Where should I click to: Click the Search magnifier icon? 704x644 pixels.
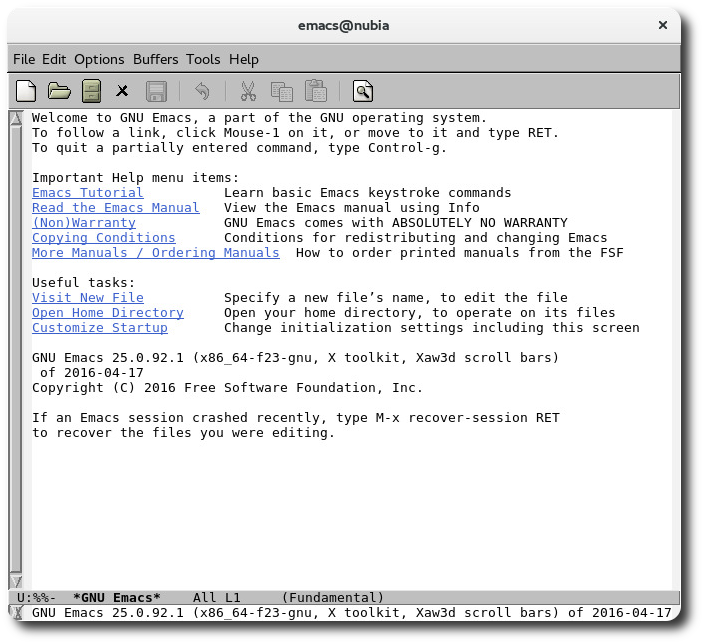[x=362, y=92]
